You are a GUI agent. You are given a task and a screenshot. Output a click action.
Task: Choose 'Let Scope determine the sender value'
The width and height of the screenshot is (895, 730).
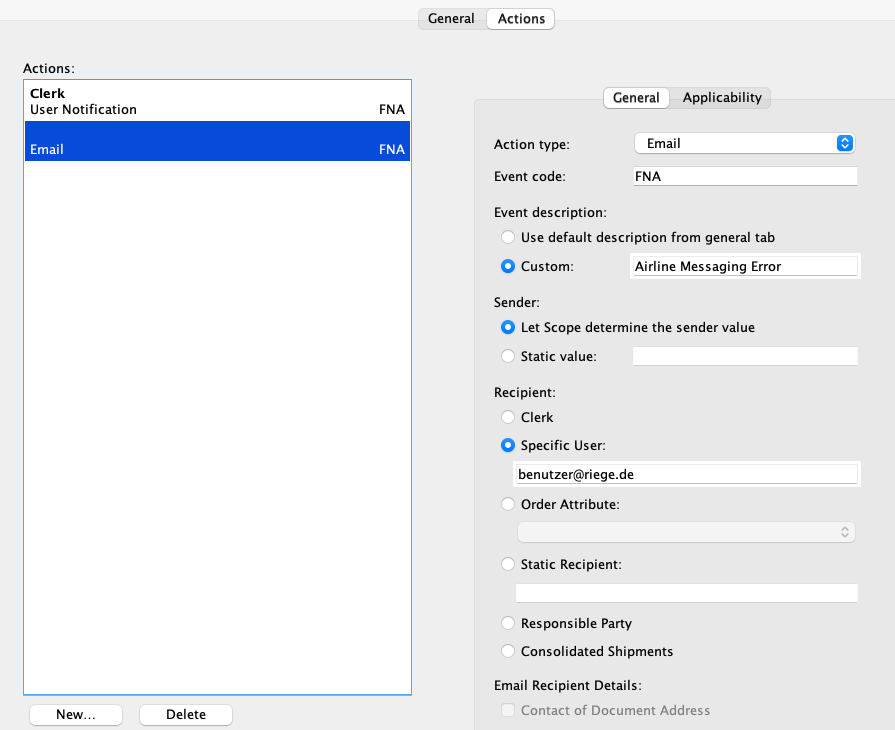tap(508, 327)
